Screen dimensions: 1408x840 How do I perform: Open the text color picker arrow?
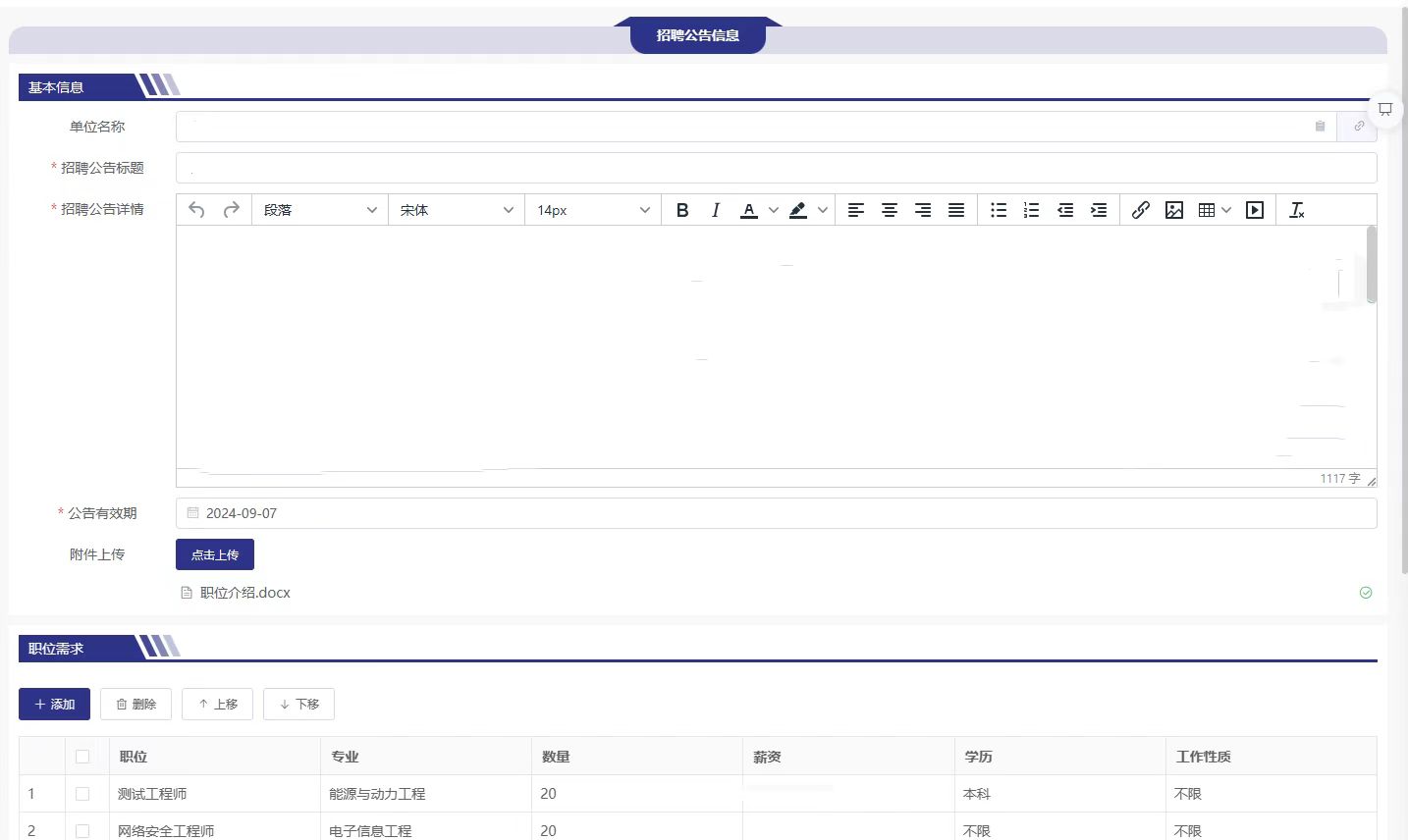(x=774, y=210)
